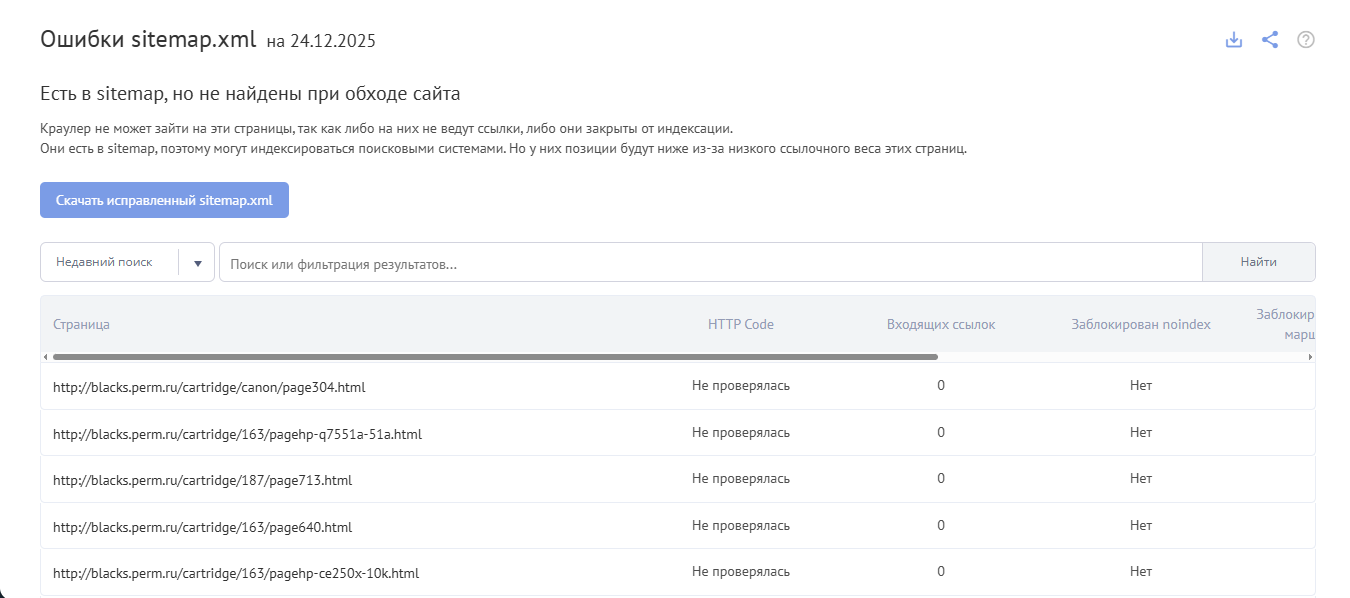1350x598 pixels.
Task: Open the 'Недавний поиск' dropdown
Action: [x=127, y=262]
